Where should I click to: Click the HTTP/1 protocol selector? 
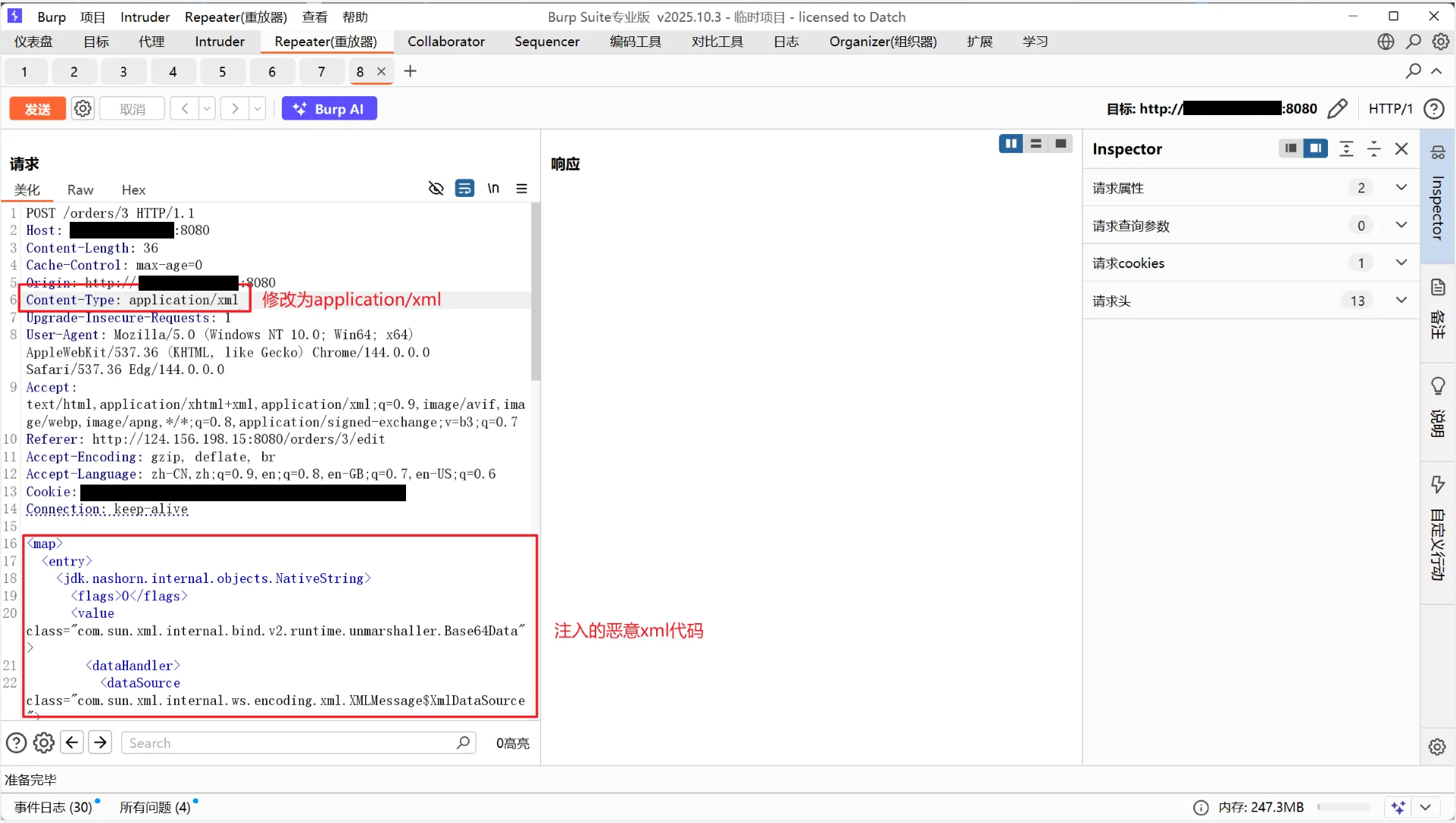[1390, 109]
